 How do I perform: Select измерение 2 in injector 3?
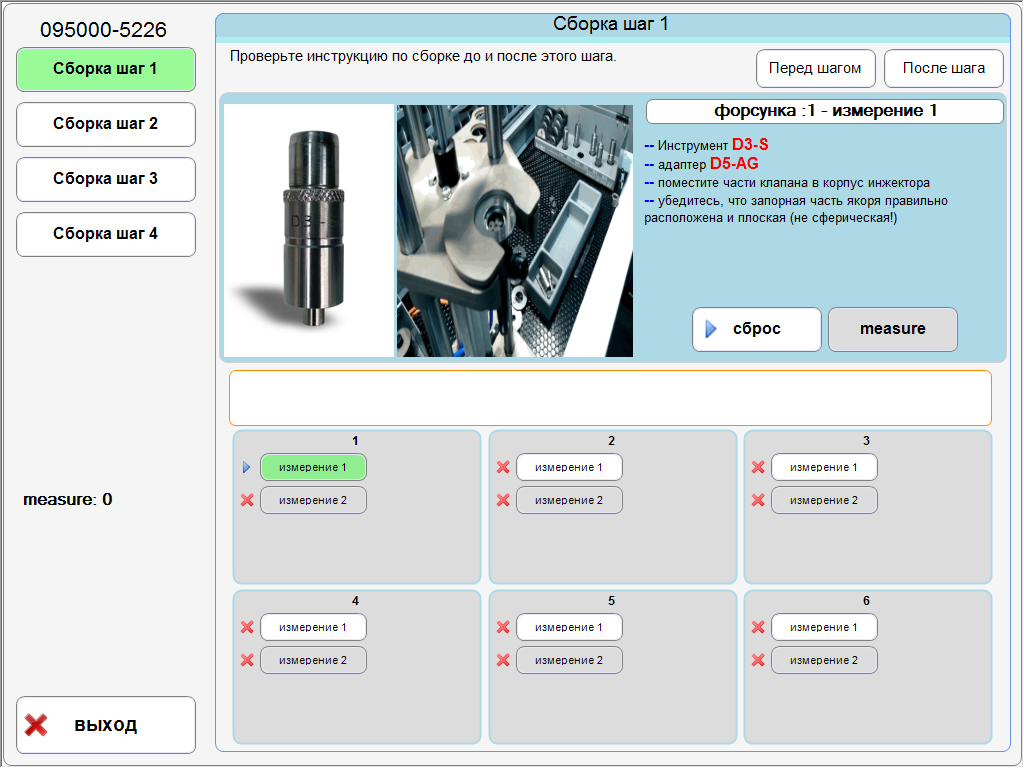824,500
